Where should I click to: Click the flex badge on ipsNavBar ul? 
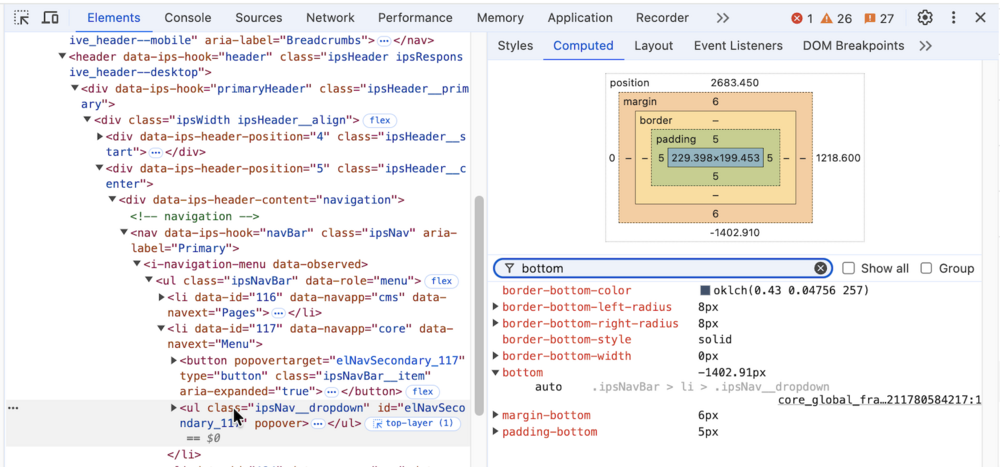[441, 281]
